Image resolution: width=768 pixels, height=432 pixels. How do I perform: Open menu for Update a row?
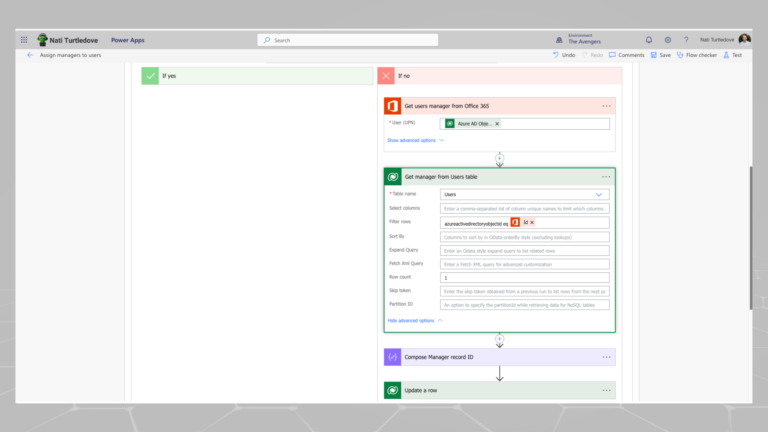tap(606, 390)
